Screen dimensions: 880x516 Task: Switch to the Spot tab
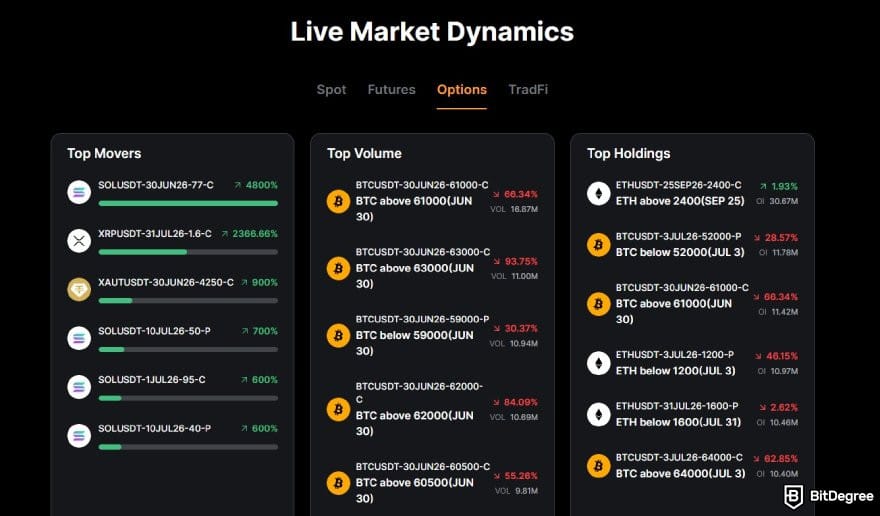(331, 90)
